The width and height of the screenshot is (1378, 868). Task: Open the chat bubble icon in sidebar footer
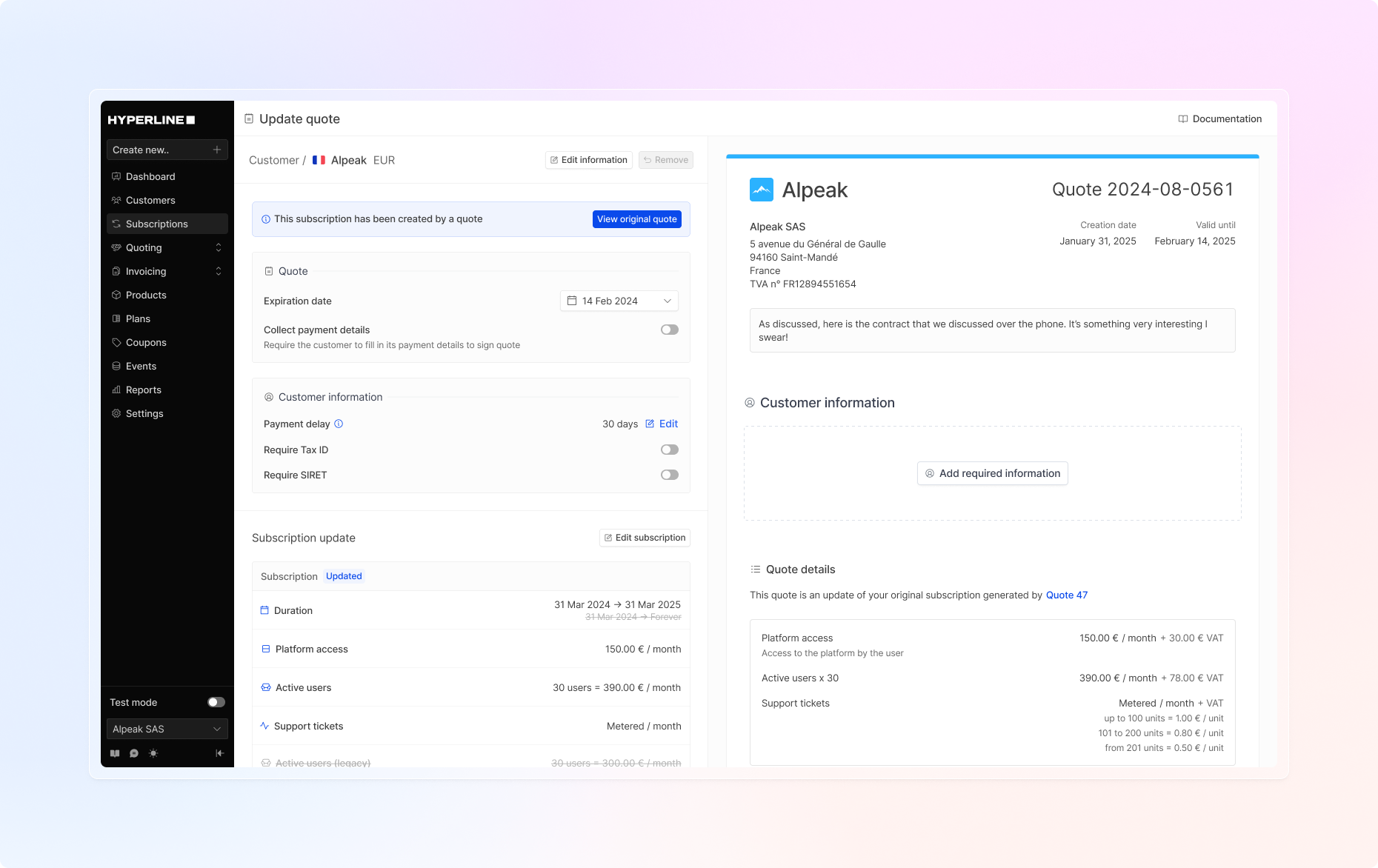click(x=134, y=753)
